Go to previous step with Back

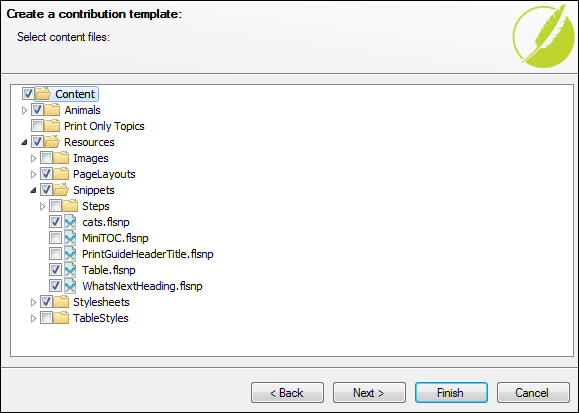[x=287, y=393]
